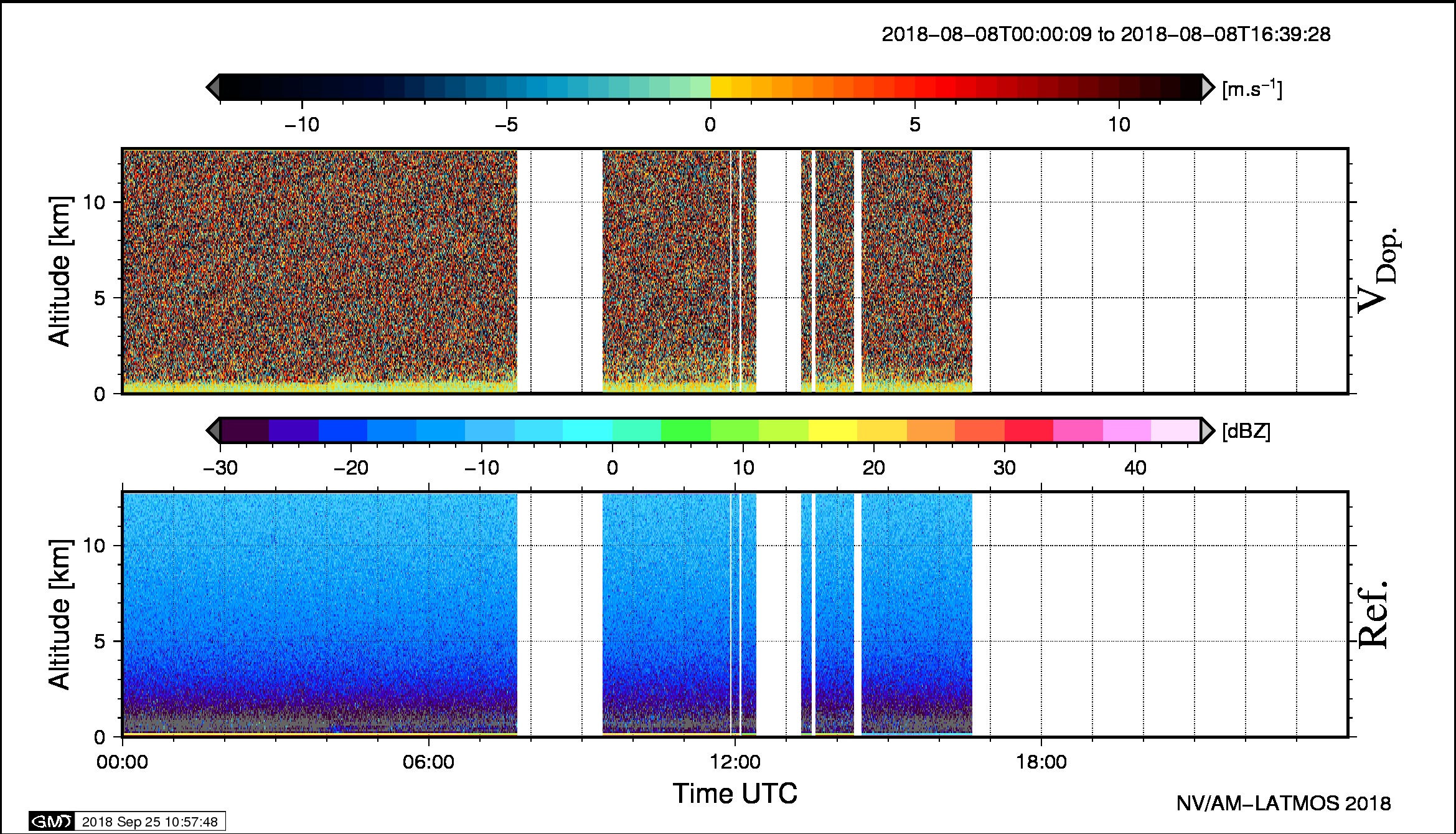The width and height of the screenshot is (1456, 834).
Task: Click the green 5 dBZ color segment
Action: click(685, 430)
